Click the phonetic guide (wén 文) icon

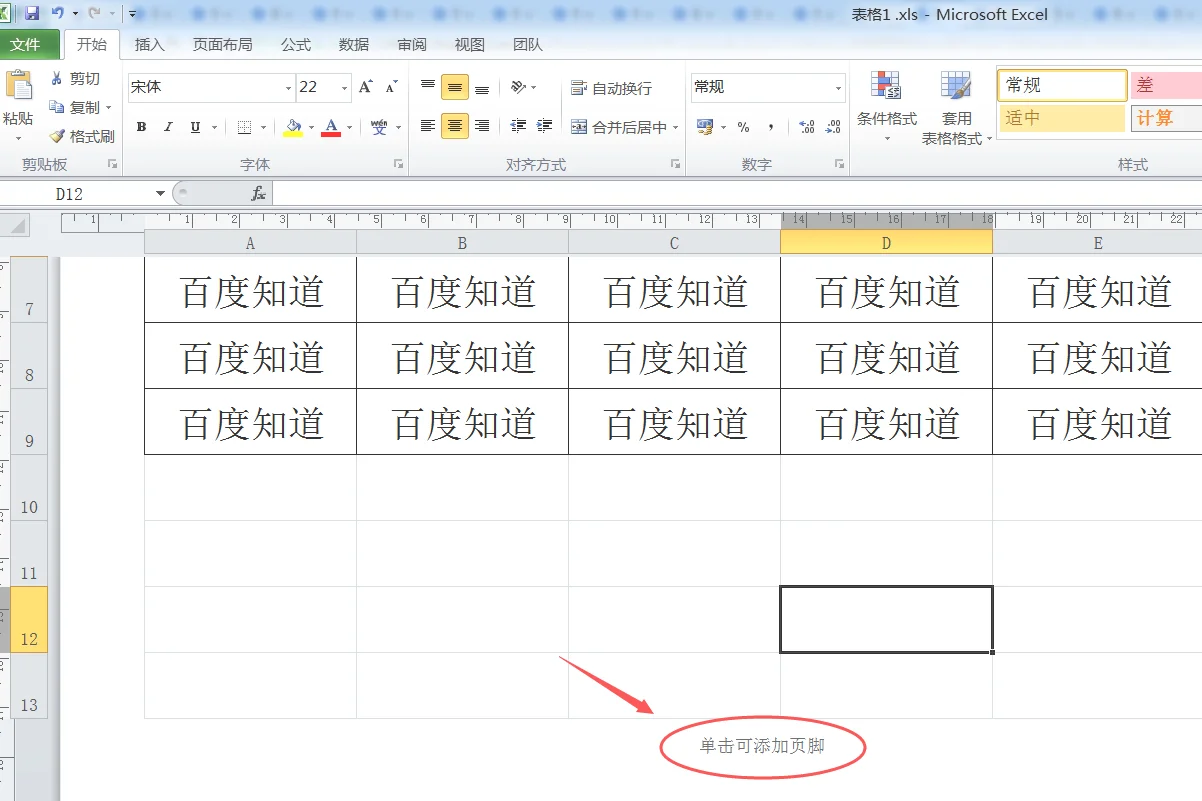(379, 127)
